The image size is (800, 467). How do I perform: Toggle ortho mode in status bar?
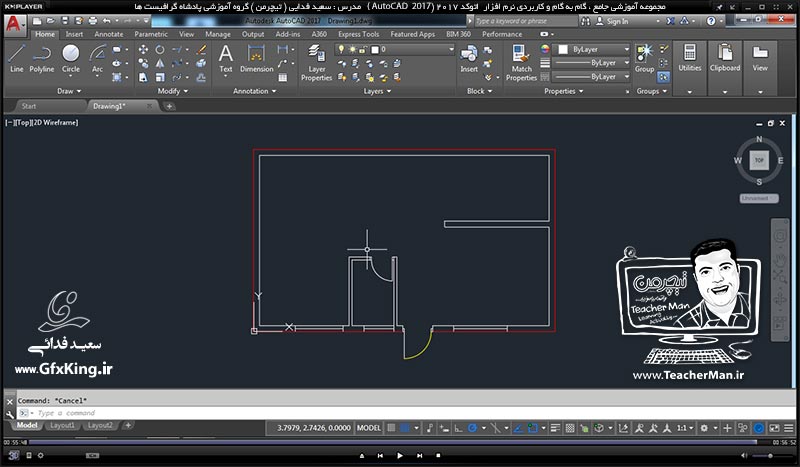point(458,428)
